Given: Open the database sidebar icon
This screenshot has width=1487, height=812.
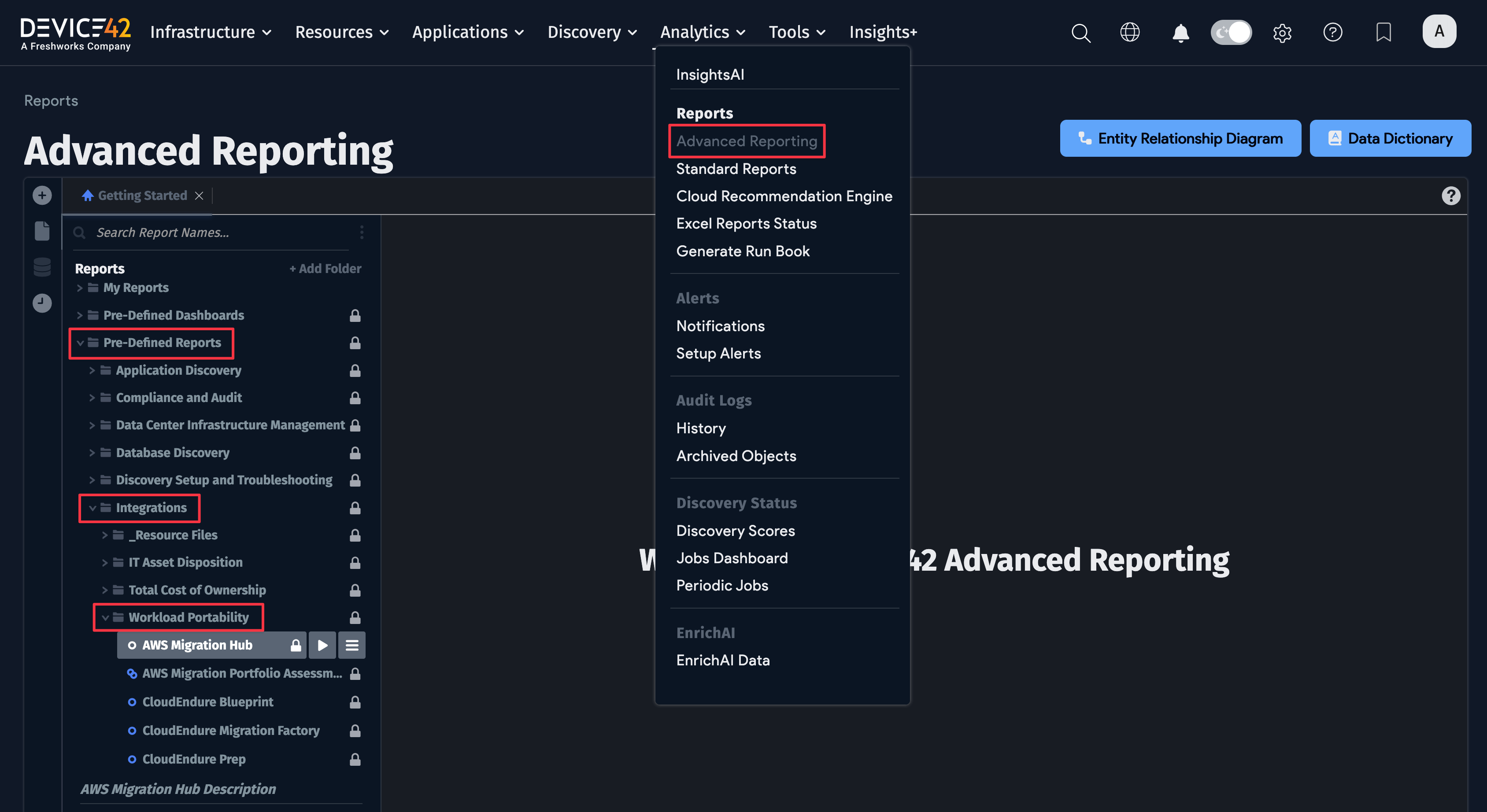Looking at the screenshot, I should pyautogui.click(x=41, y=267).
